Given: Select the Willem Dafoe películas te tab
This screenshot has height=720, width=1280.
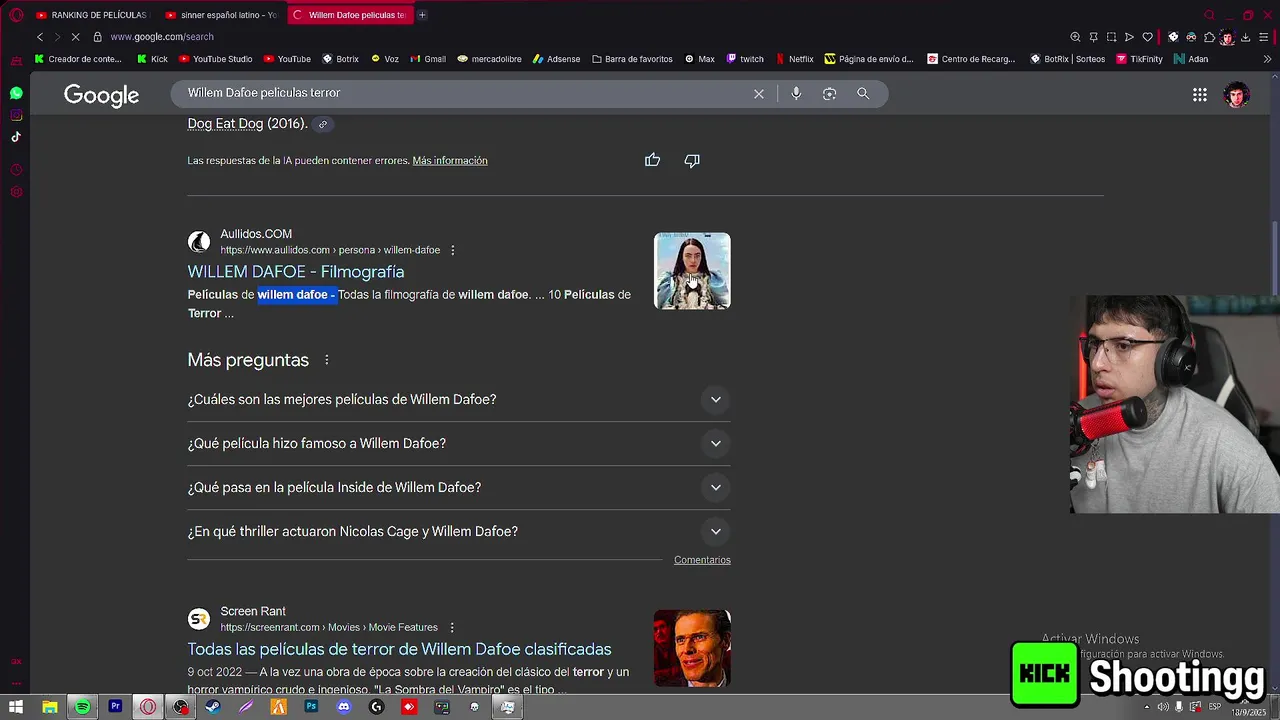Looking at the screenshot, I should 349,15.
